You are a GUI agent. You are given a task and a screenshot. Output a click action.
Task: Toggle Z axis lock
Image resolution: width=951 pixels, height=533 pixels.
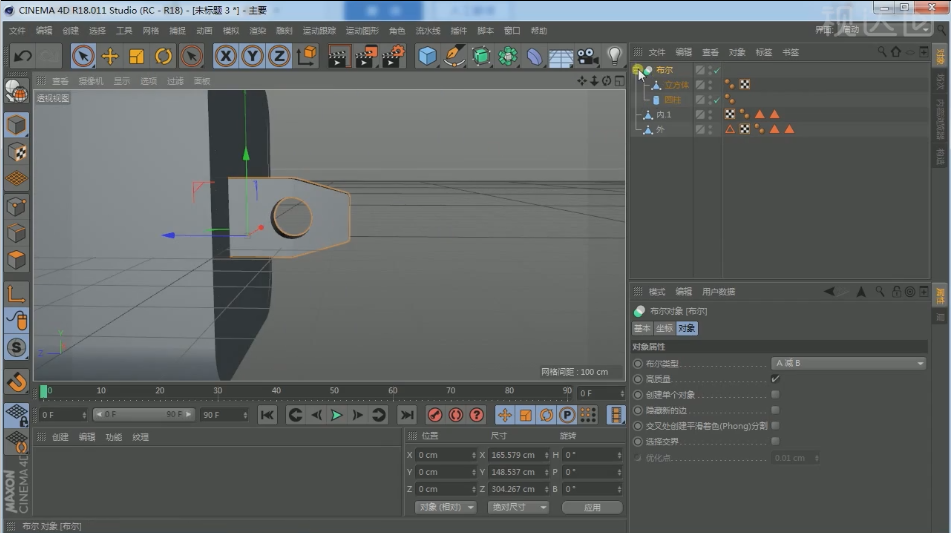pyautogui.click(x=279, y=56)
